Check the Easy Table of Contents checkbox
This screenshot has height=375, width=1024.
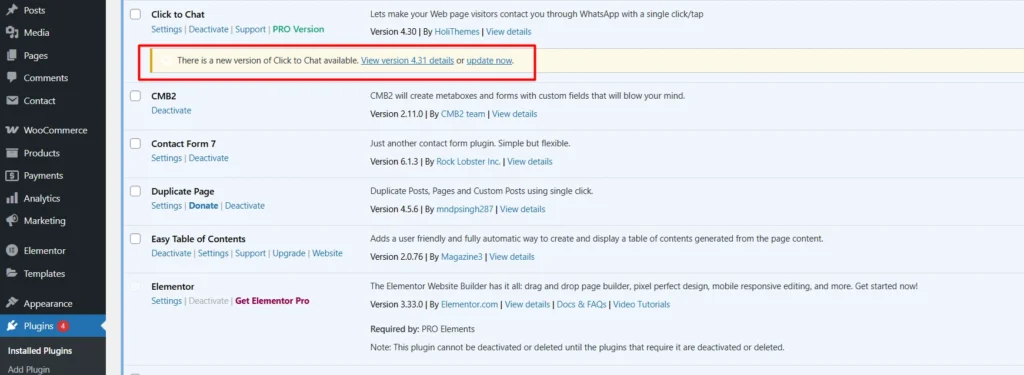(135, 239)
